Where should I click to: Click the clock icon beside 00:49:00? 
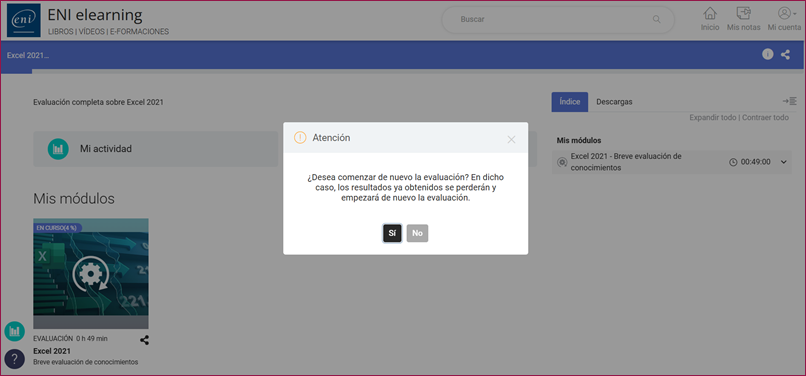point(733,162)
